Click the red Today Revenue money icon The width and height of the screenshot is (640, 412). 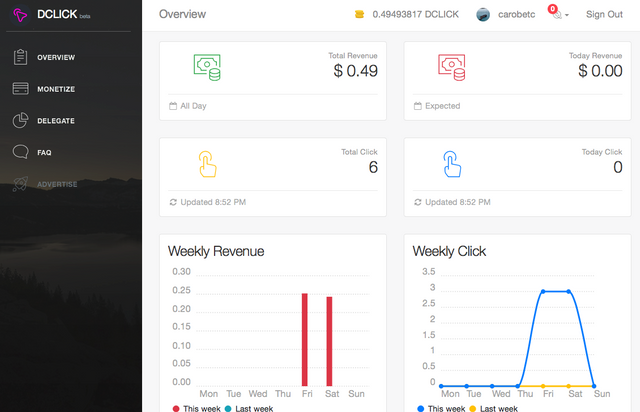point(452,67)
